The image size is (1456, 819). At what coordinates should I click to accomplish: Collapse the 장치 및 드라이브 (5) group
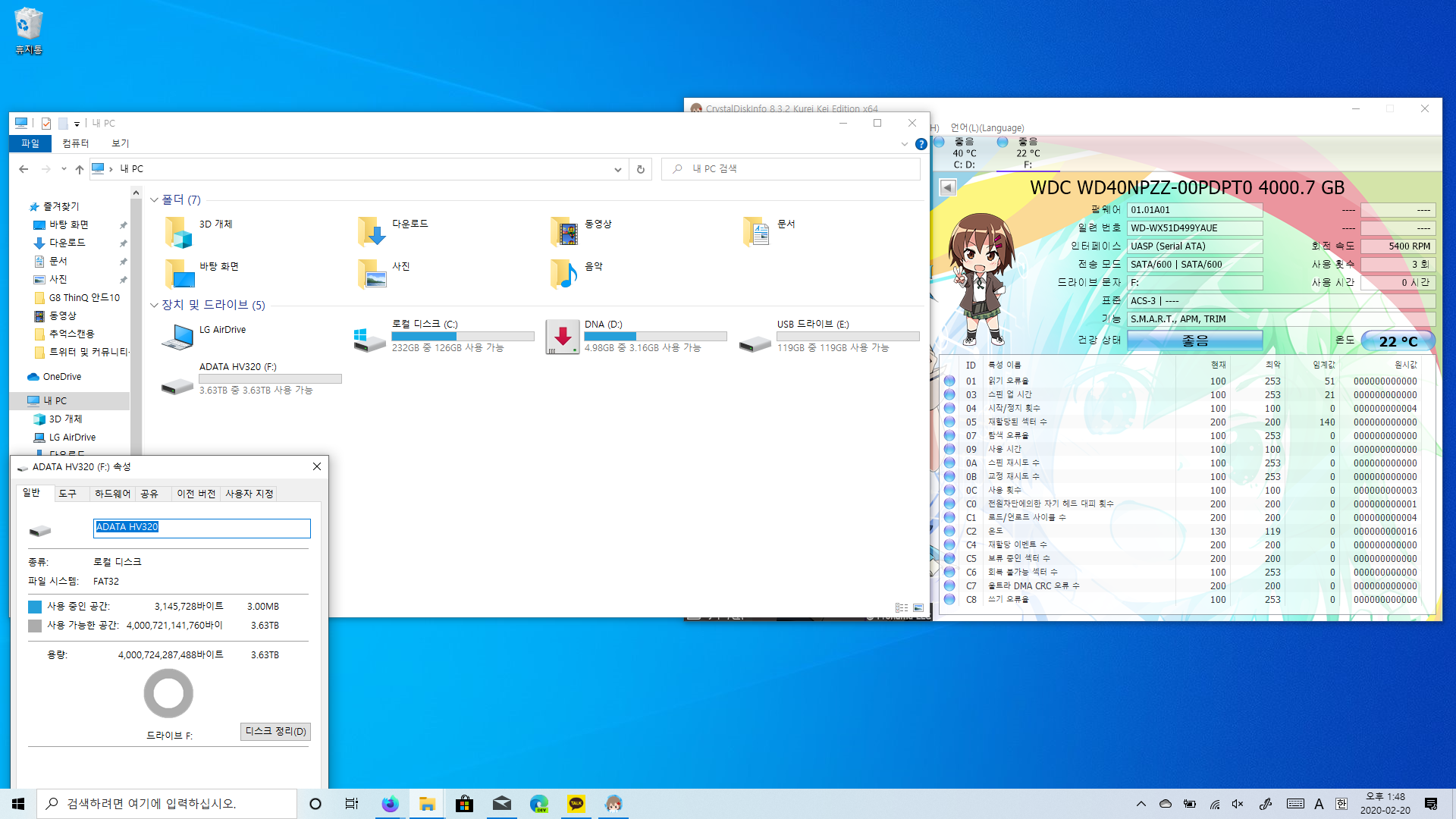154,305
